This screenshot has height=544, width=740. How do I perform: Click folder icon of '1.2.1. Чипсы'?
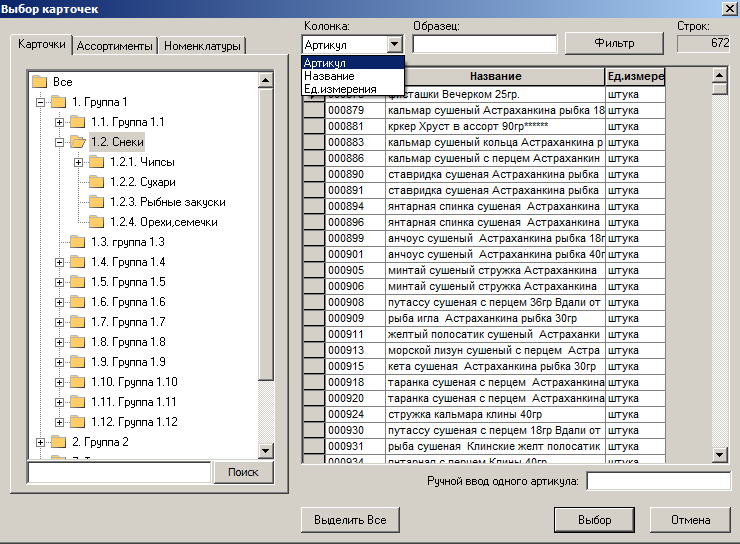click(96, 162)
